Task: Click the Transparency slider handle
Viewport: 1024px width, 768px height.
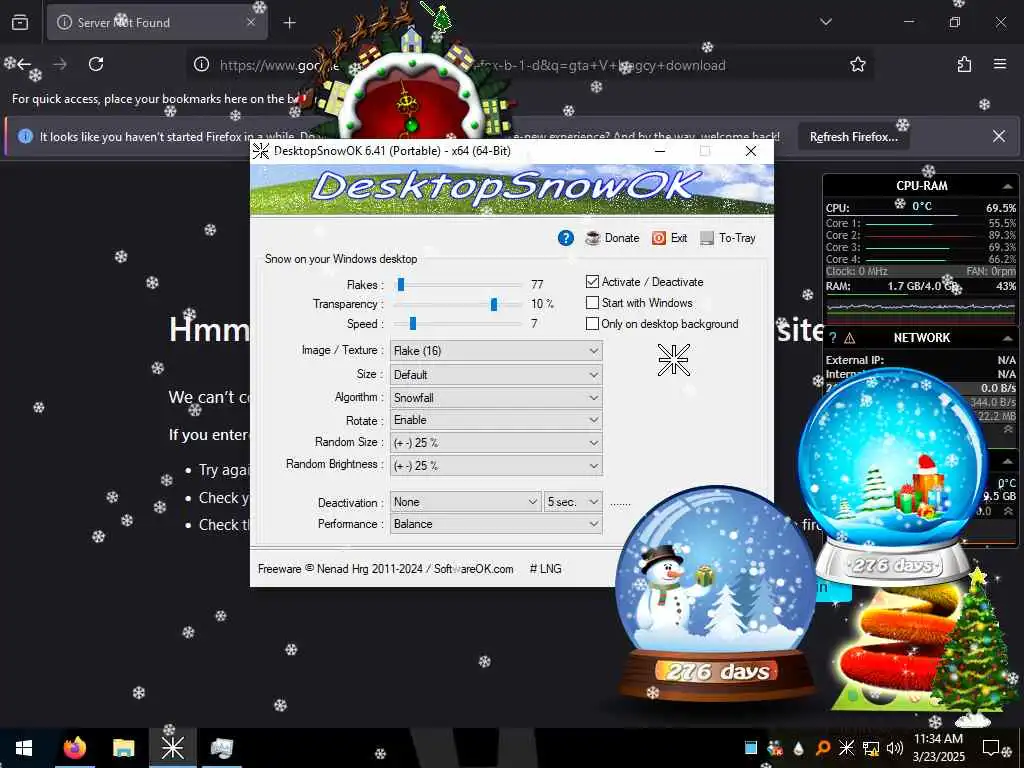Action: pyautogui.click(x=494, y=304)
